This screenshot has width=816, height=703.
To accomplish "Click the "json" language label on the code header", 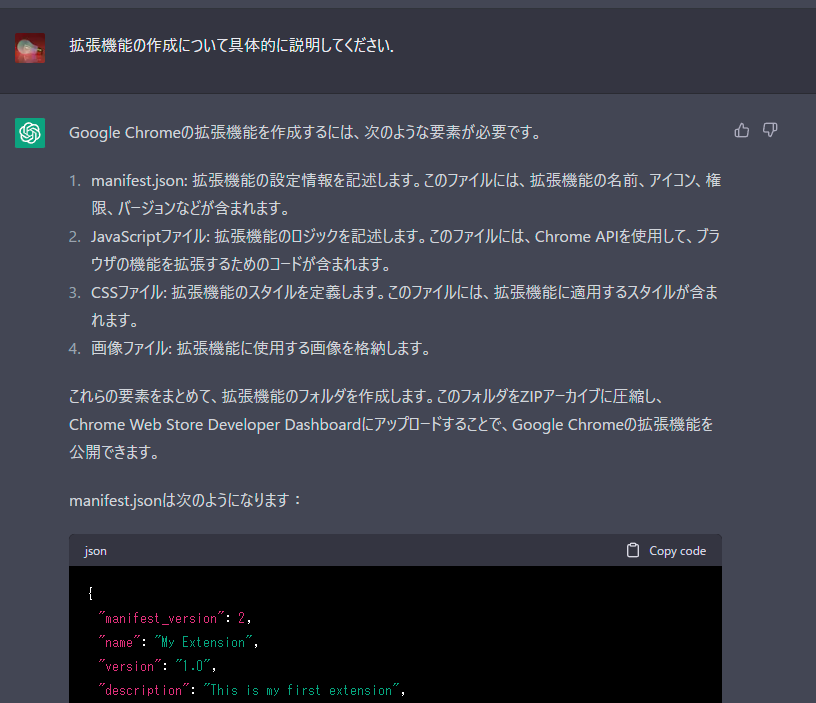I will (x=95, y=551).
